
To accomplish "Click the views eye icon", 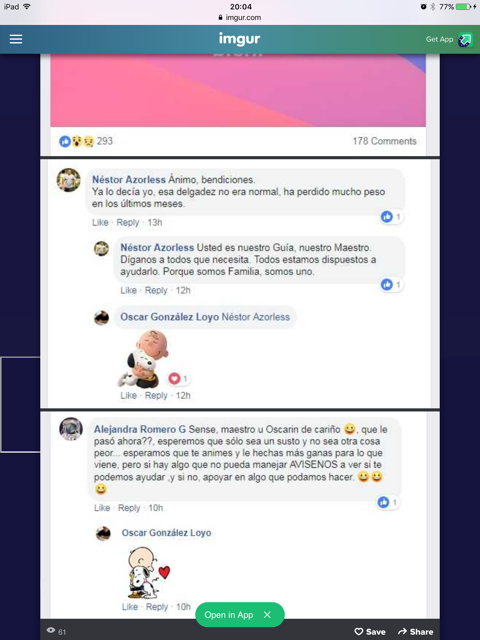I will pyautogui.click(x=51, y=631).
